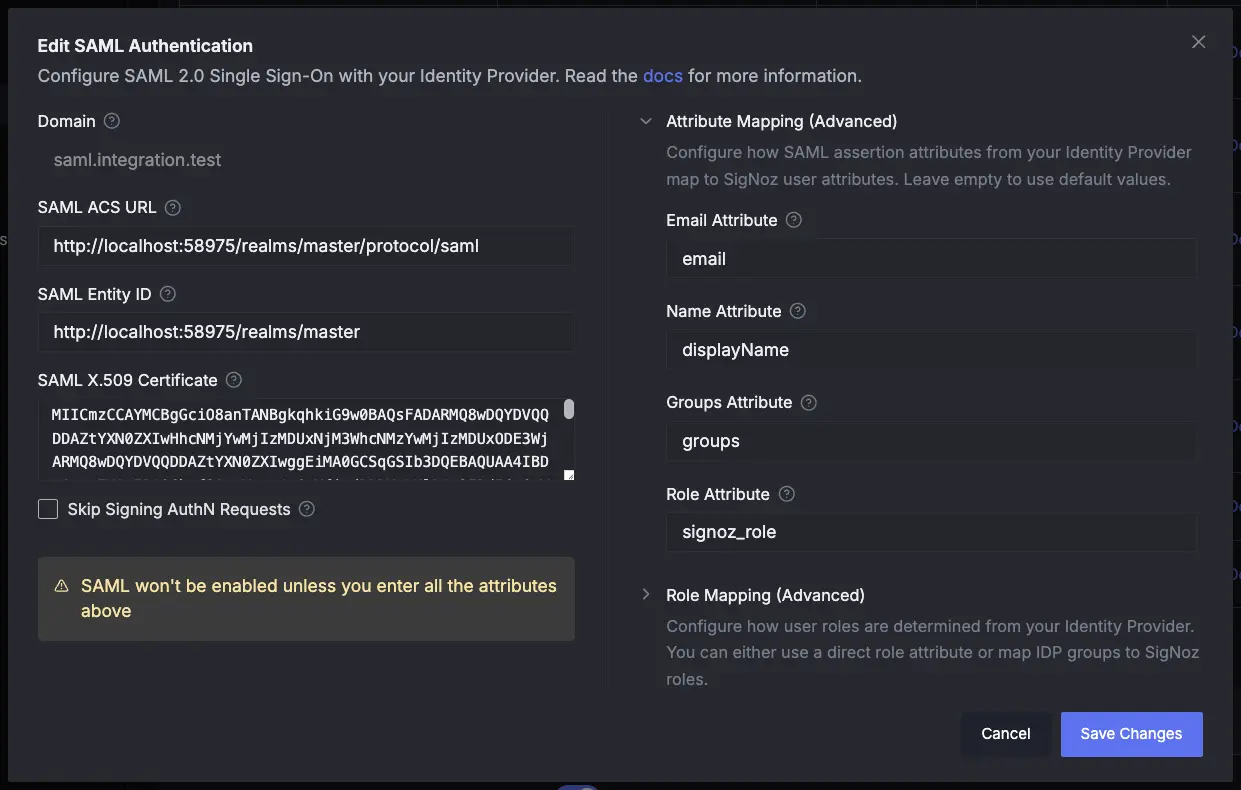
Task: Focus the SAML Entity ID input field
Action: pos(306,332)
